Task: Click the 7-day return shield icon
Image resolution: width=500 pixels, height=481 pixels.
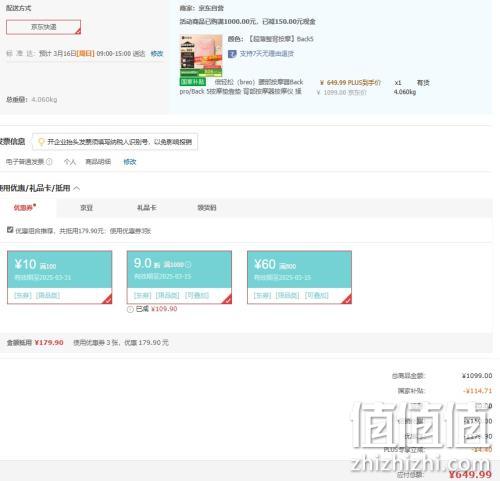Action: [x=232, y=54]
